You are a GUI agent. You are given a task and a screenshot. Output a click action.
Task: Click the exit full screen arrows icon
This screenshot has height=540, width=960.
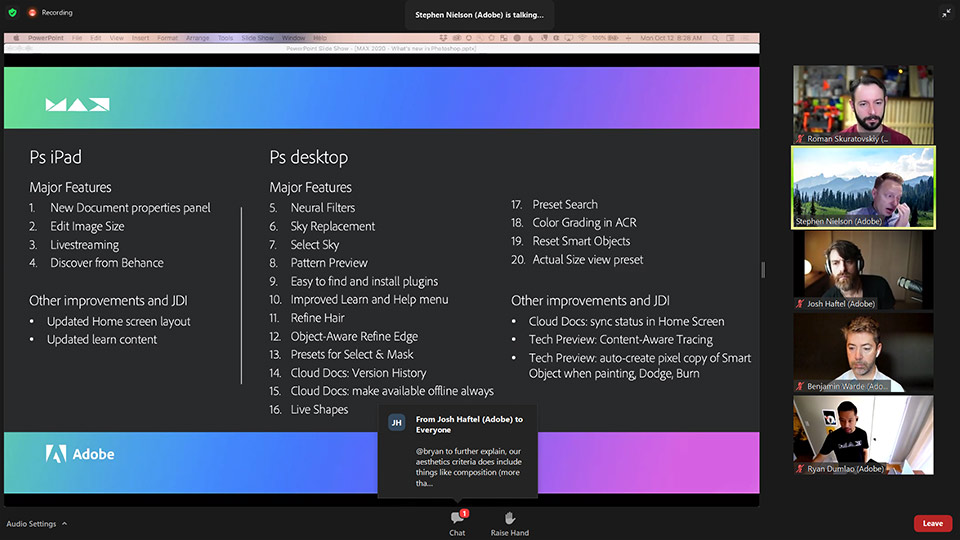(946, 13)
